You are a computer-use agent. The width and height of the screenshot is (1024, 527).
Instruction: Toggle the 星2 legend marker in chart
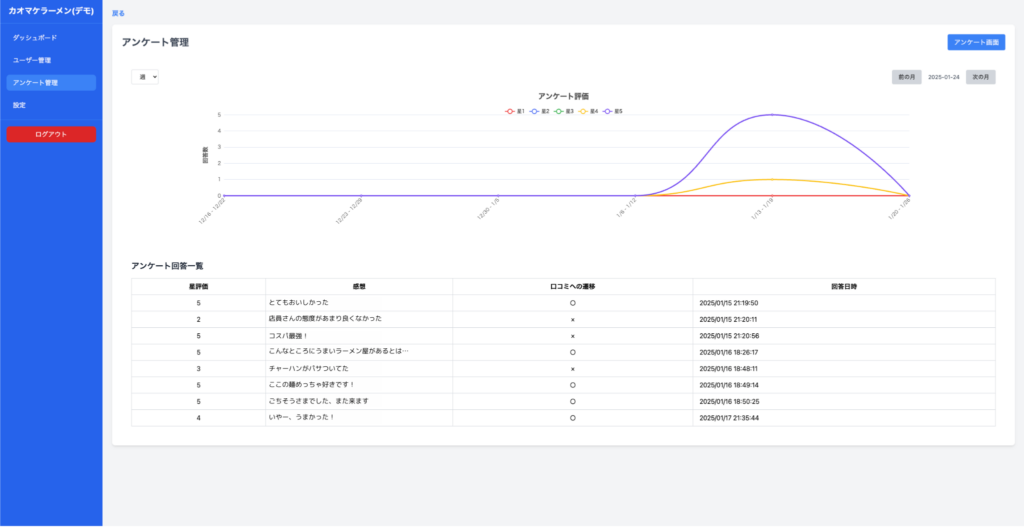[x=540, y=111]
